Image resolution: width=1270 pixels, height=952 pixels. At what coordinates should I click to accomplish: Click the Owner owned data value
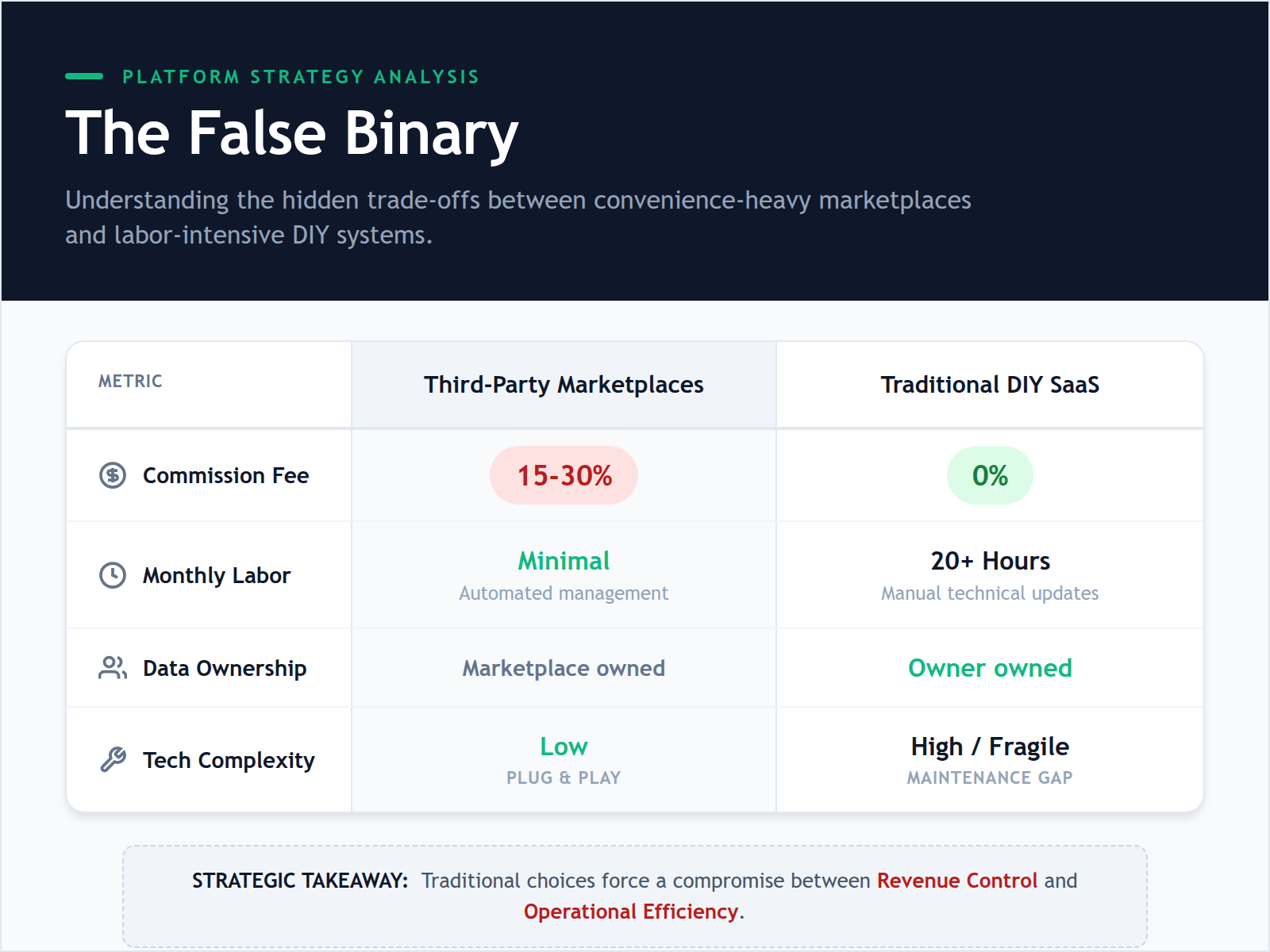[990, 668]
